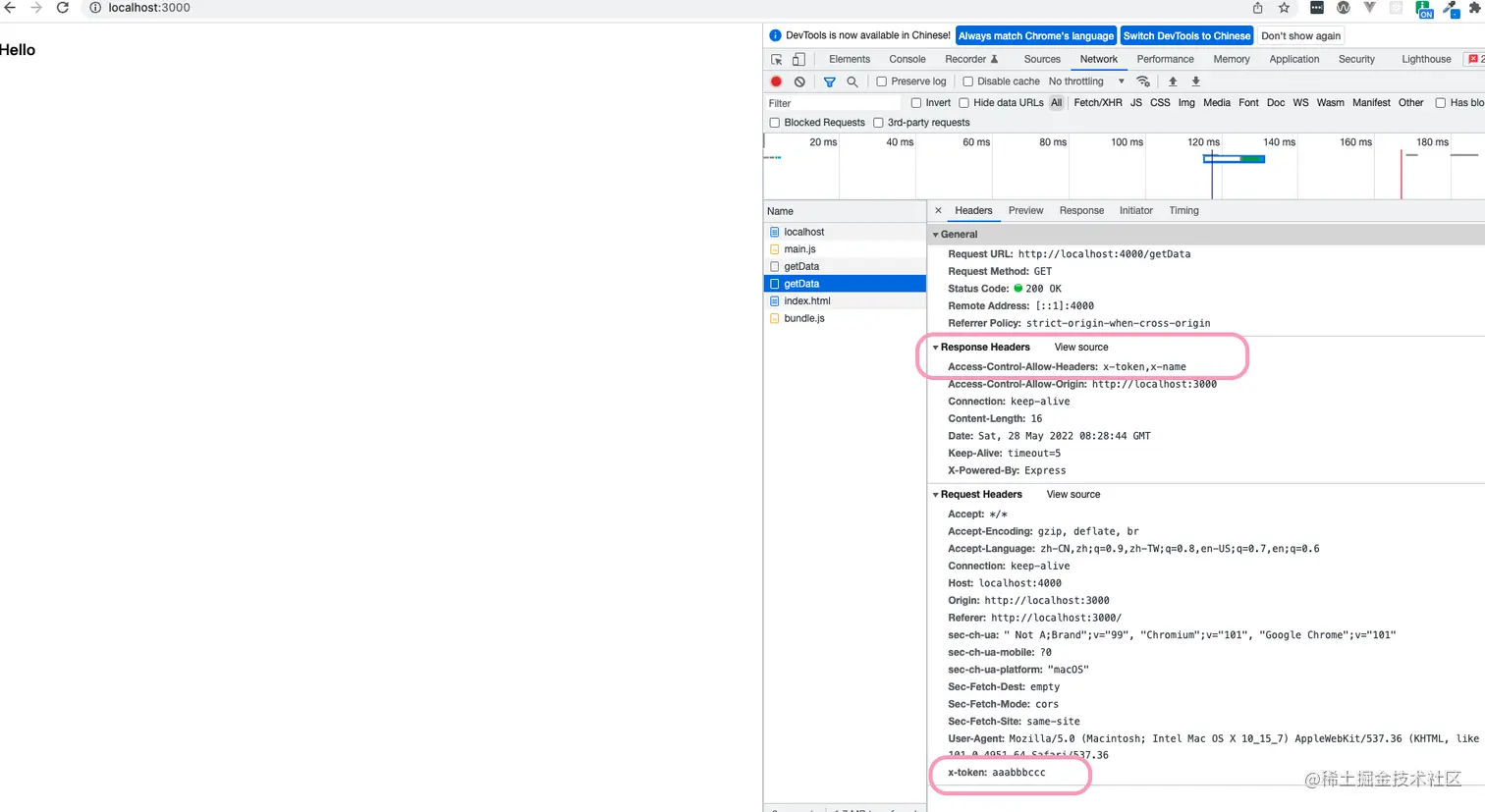
Task: Stop recording the network log
Action: 776,81
